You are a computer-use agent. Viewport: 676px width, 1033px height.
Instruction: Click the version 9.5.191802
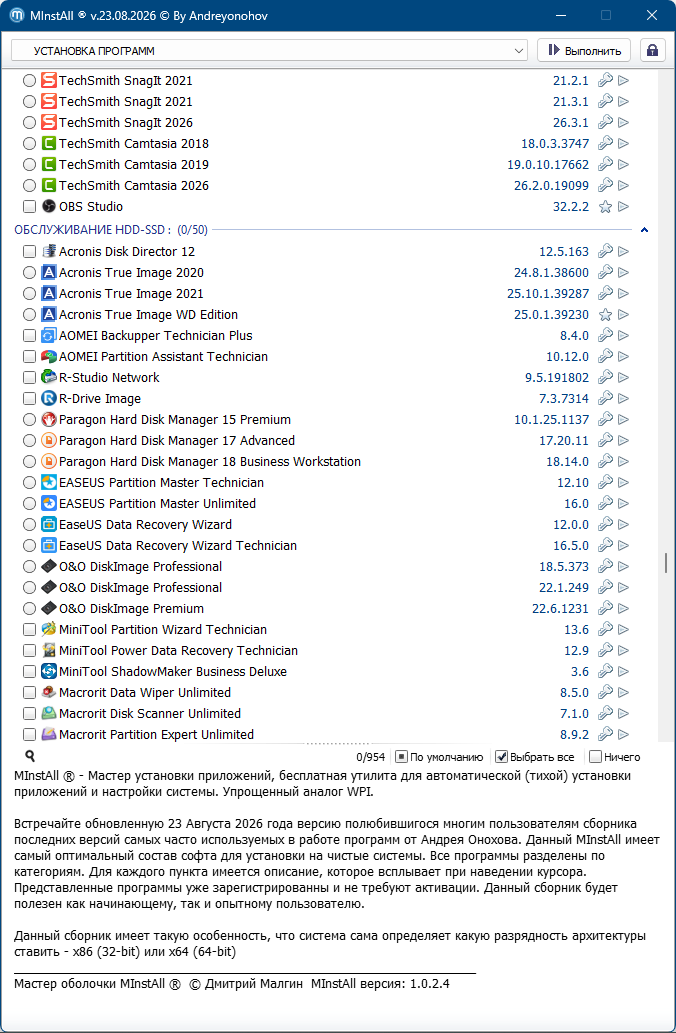[557, 378]
